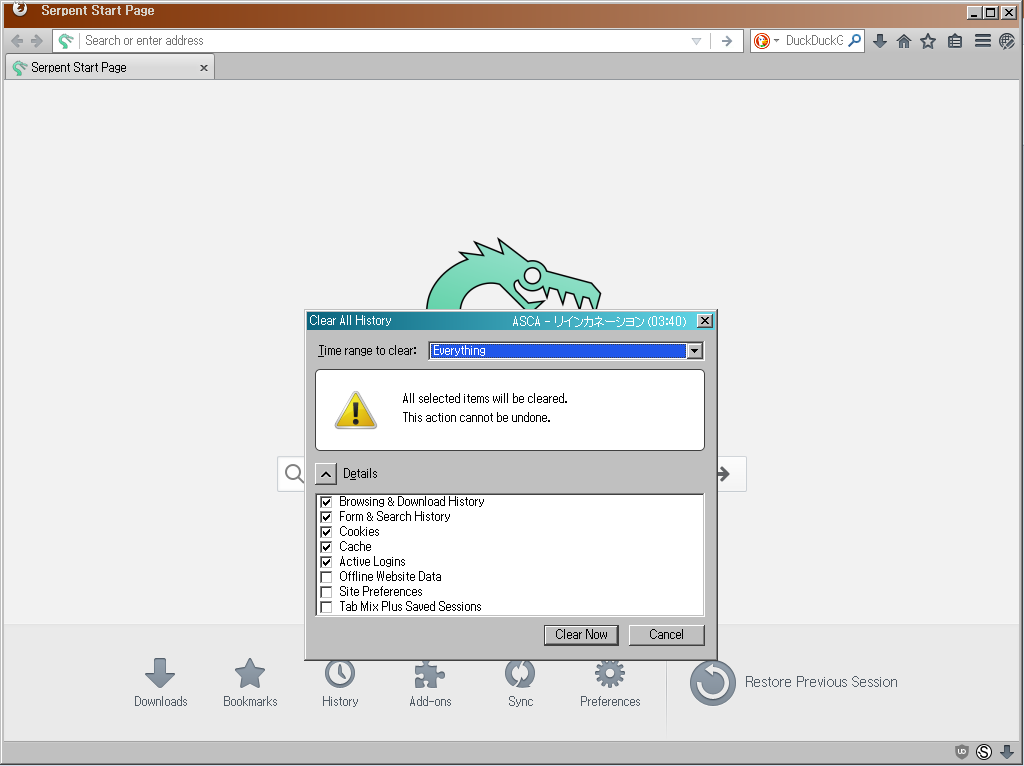Image resolution: width=1024 pixels, height=766 pixels.
Task: Click Cancel in Clear All History dialog
Action: [x=666, y=635]
